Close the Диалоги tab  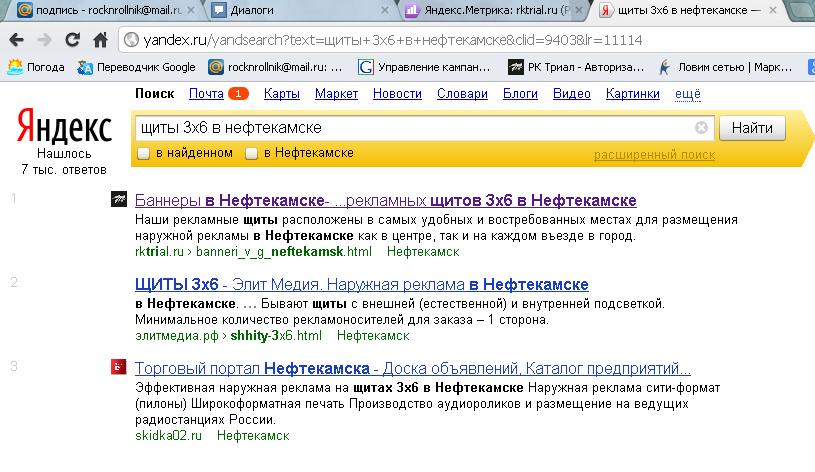click(385, 10)
